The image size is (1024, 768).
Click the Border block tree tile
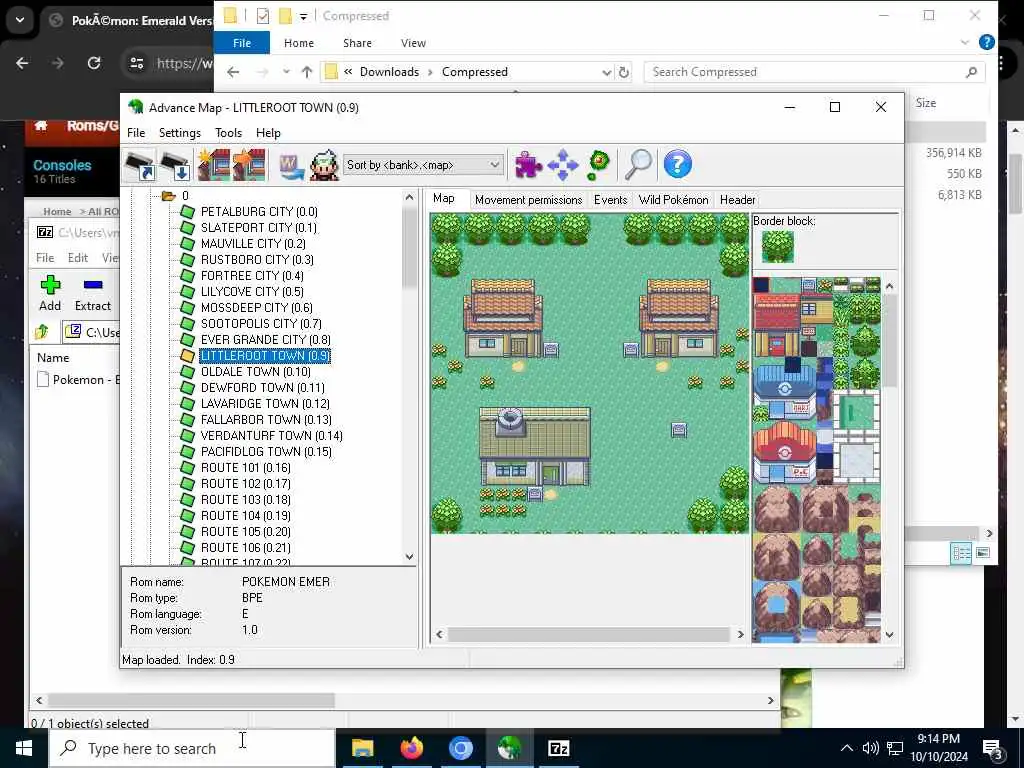click(x=778, y=247)
